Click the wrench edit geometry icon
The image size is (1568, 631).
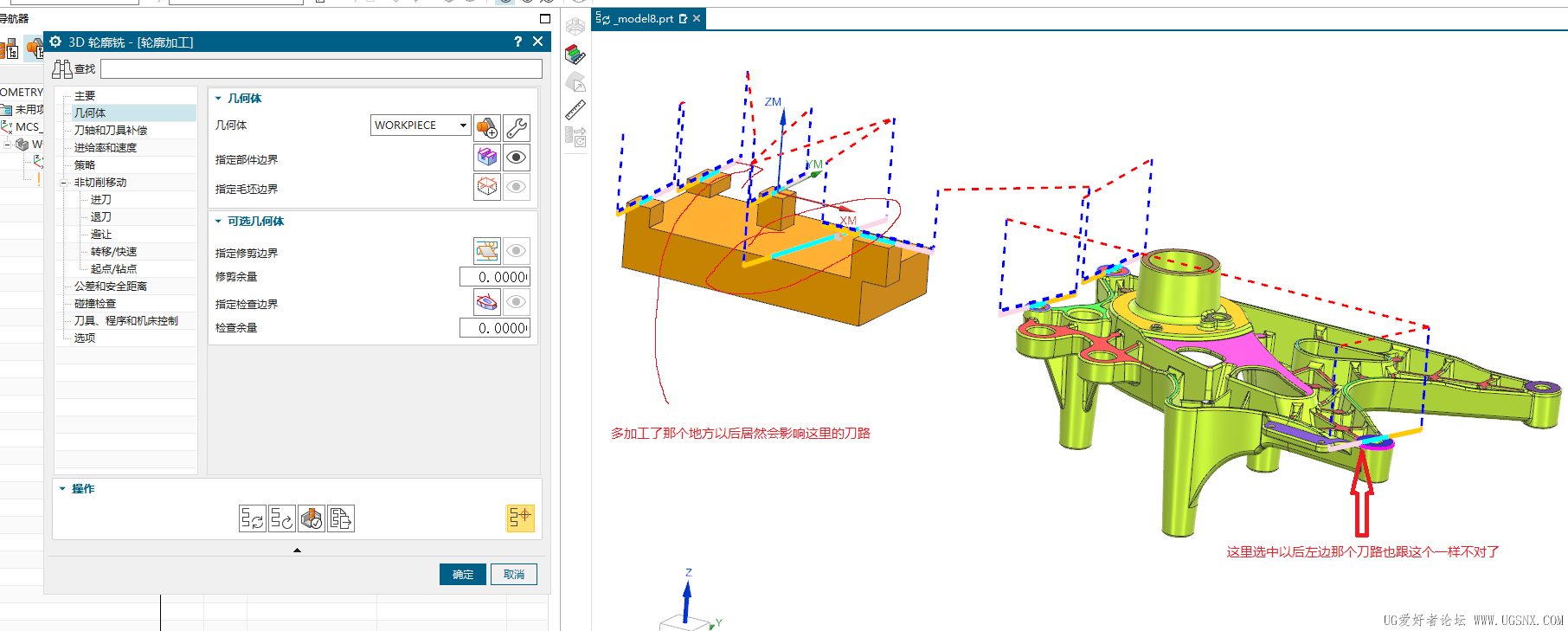[x=517, y=128]
